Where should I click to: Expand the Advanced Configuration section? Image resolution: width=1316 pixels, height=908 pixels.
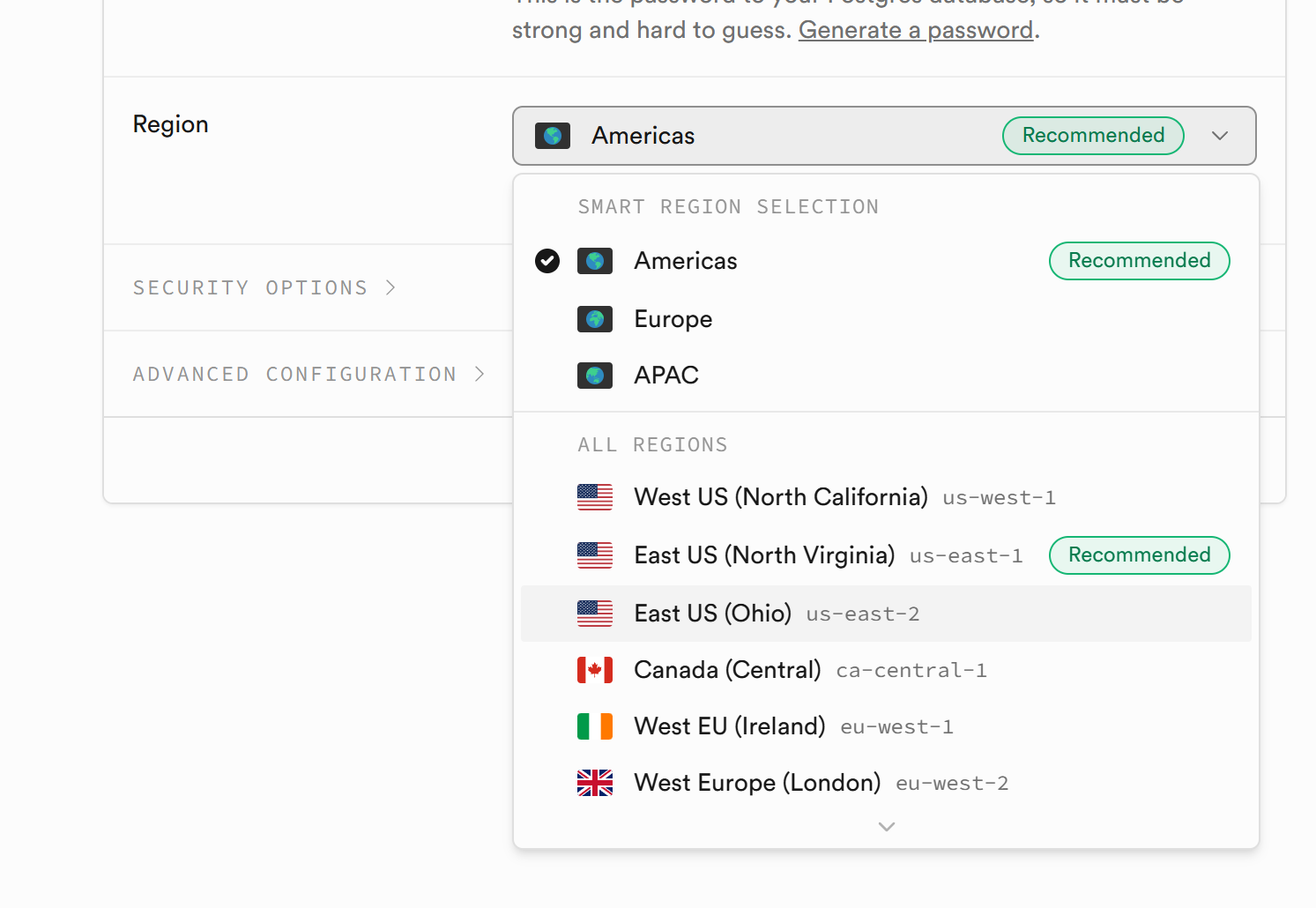tap(309, 375)
